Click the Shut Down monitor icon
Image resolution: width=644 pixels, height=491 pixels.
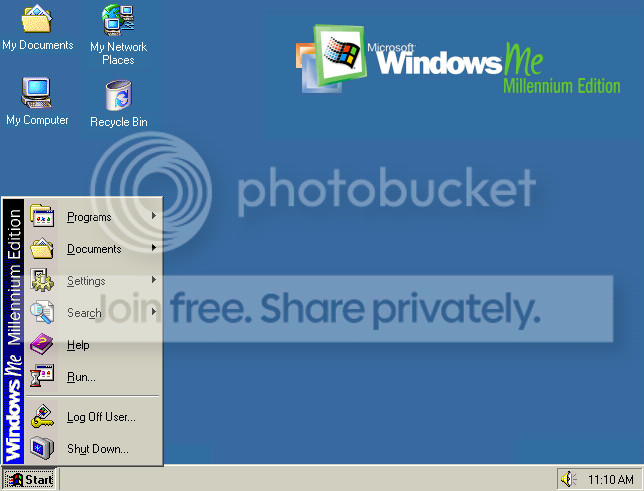pyautogui.click(x=42, y=448)
